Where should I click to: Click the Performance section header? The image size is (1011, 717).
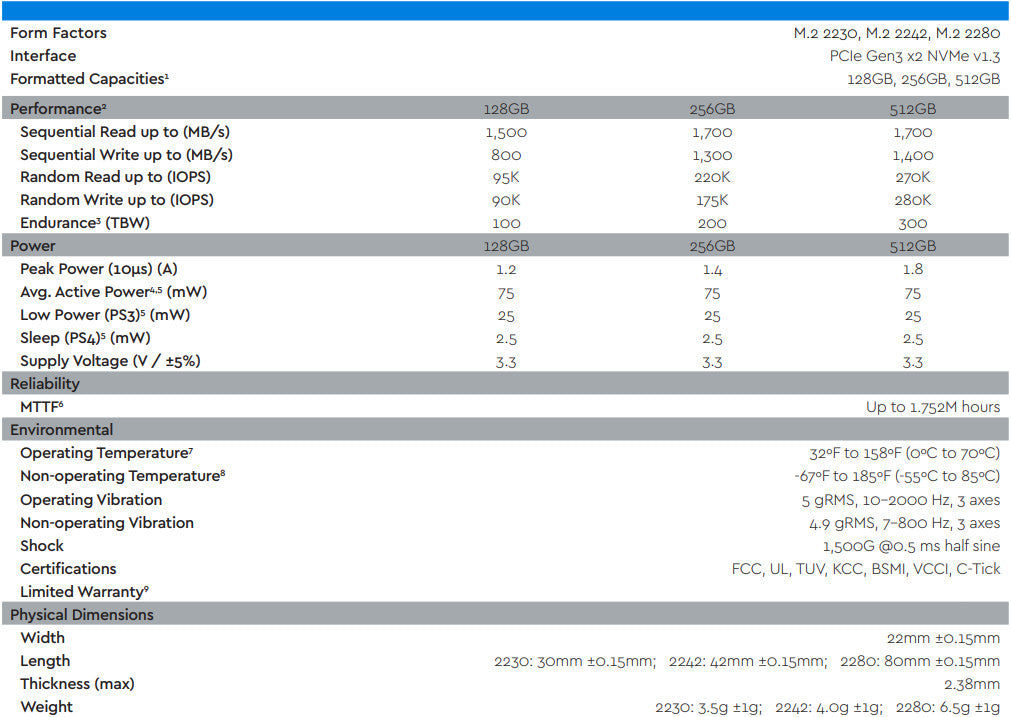coord(58,108)
